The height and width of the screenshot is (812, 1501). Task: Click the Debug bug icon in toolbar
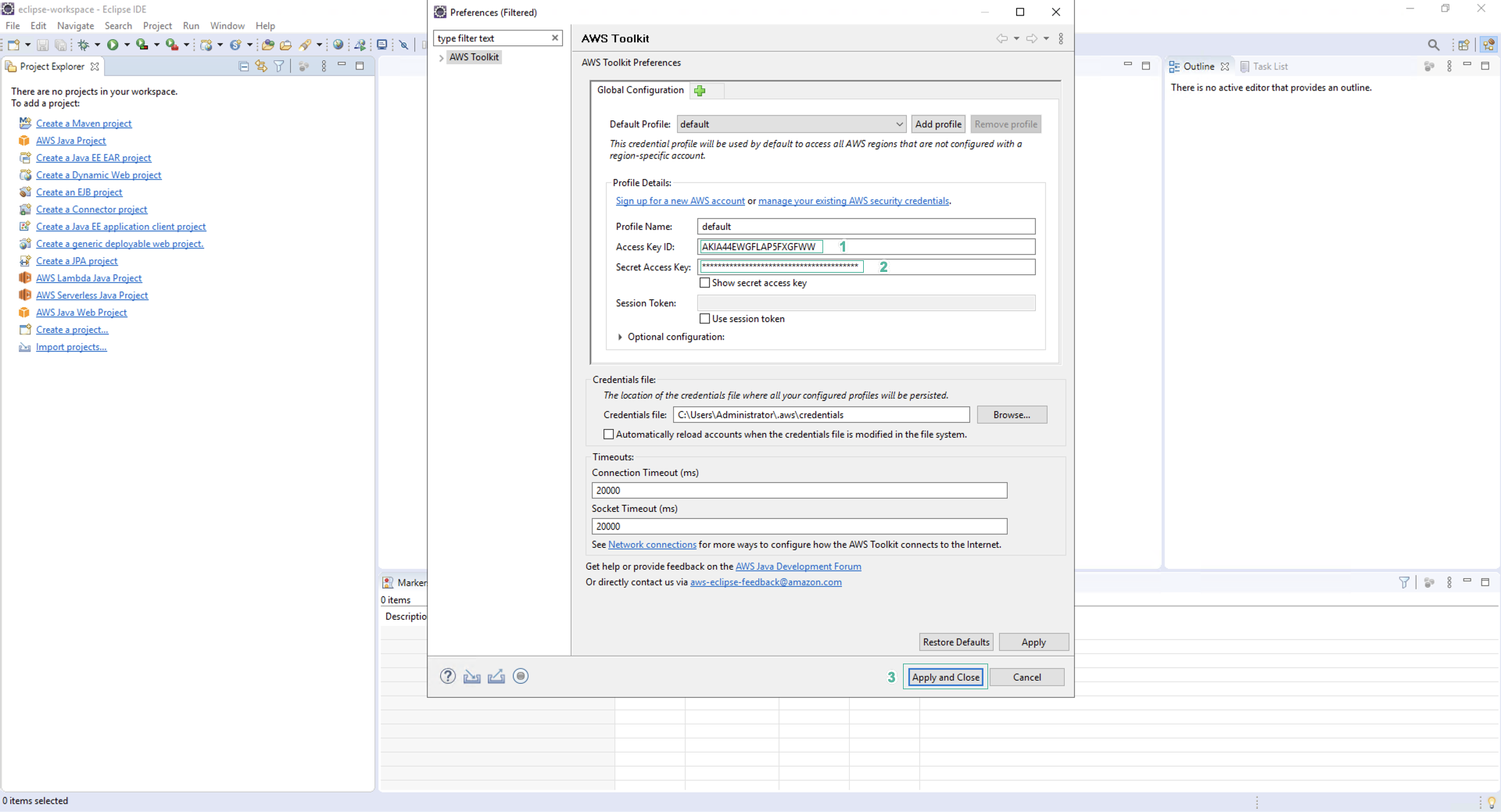coord(83,45)
